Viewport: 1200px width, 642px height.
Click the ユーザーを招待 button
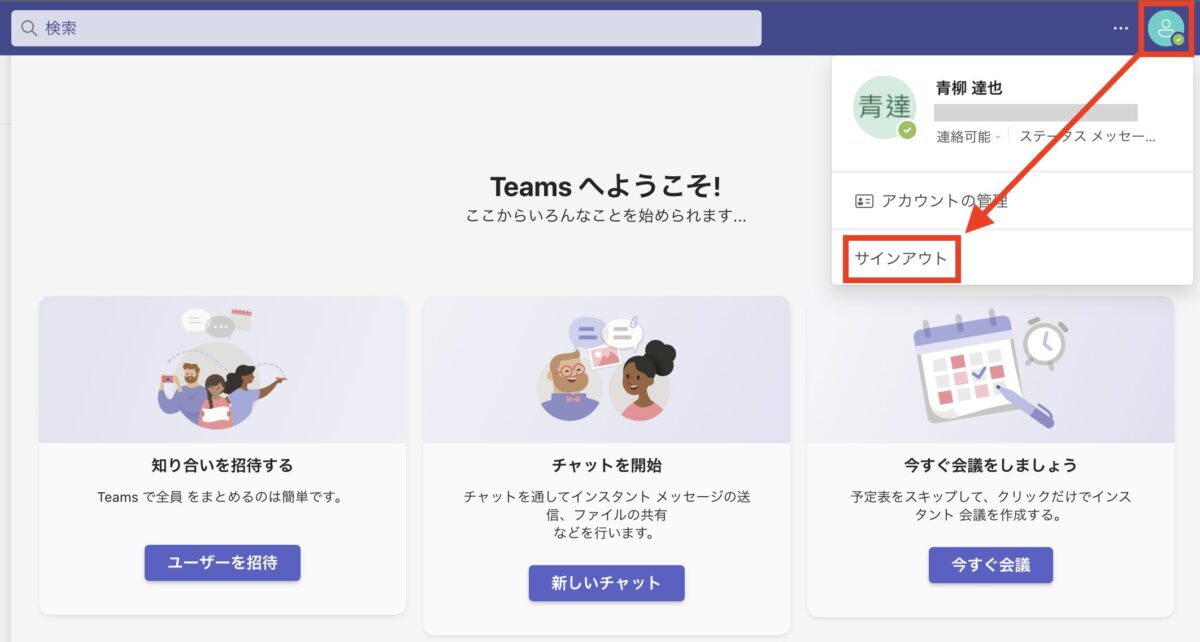(x=222, y=563)
